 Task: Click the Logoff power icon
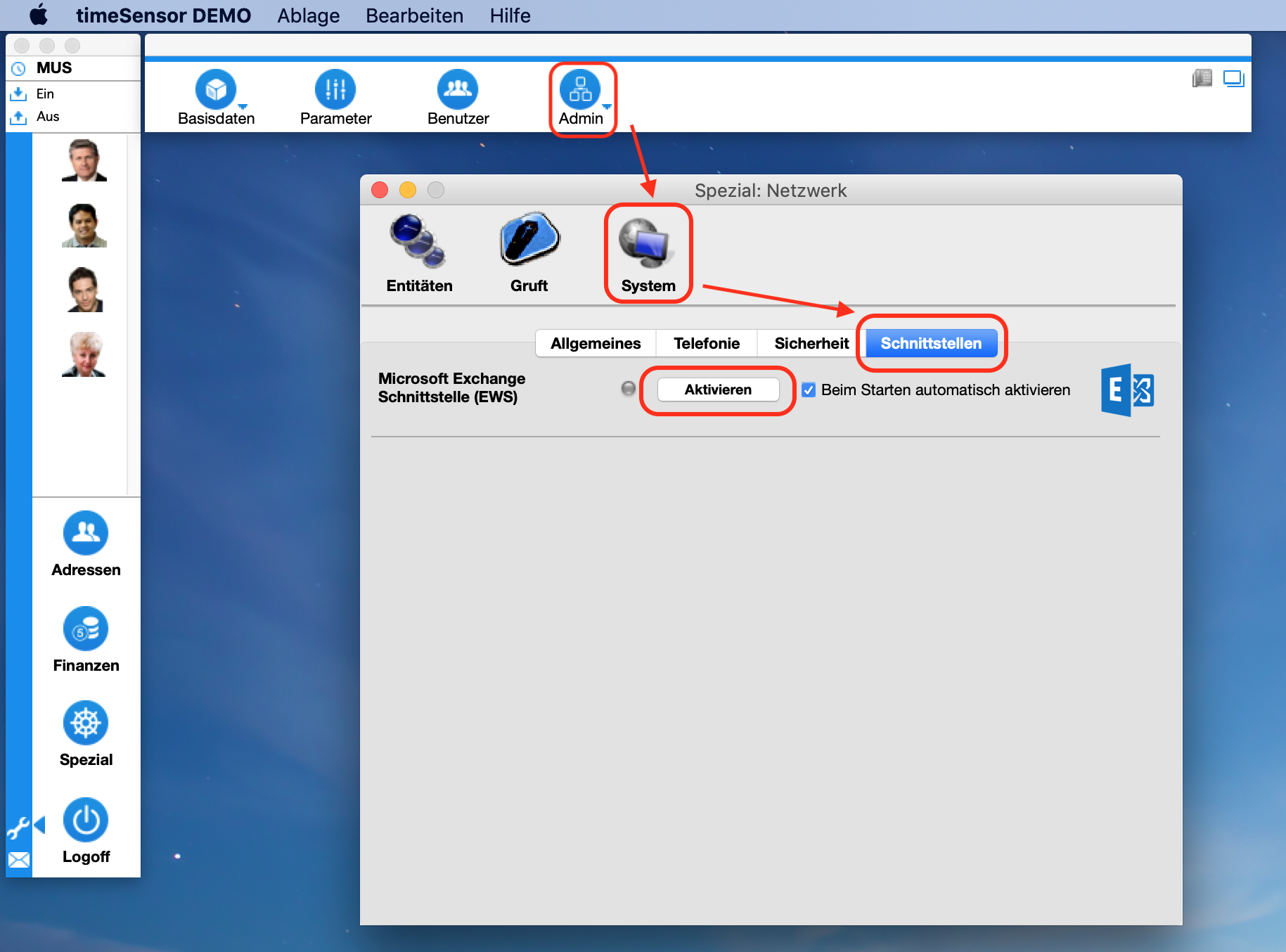tap(86, 819)
